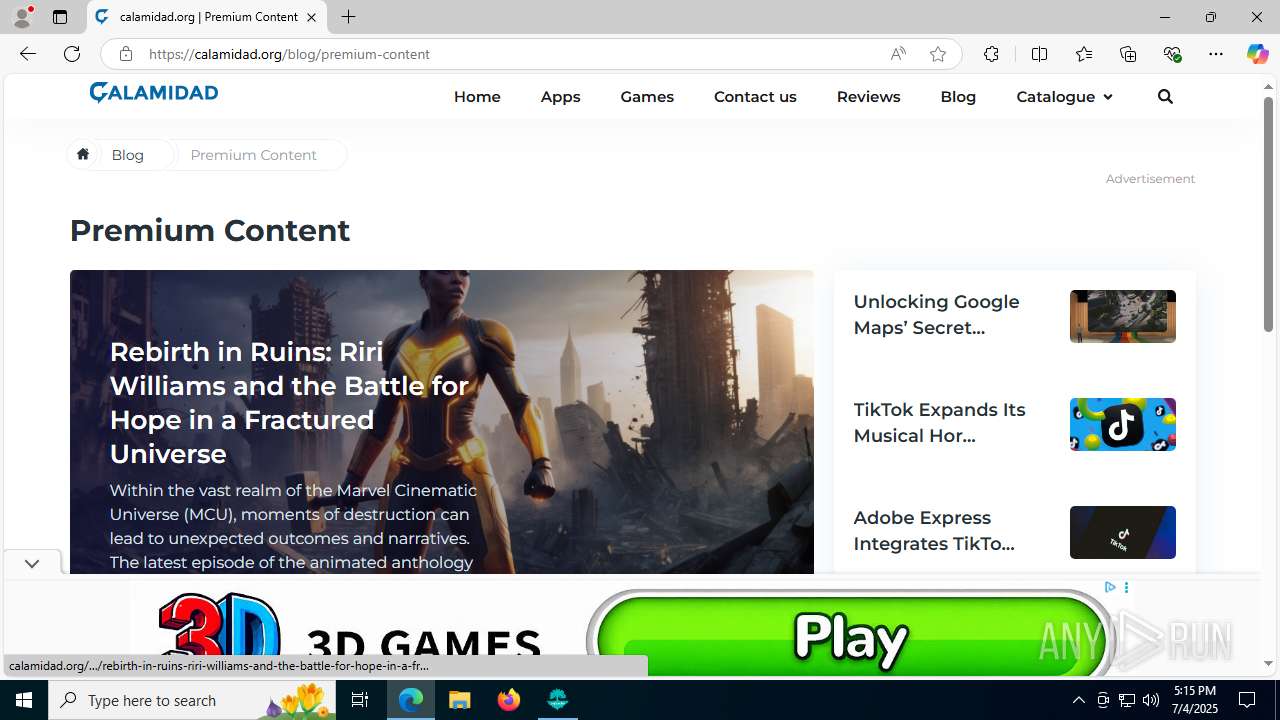Click the Blog breadcrumb link

tap(127, 154)
